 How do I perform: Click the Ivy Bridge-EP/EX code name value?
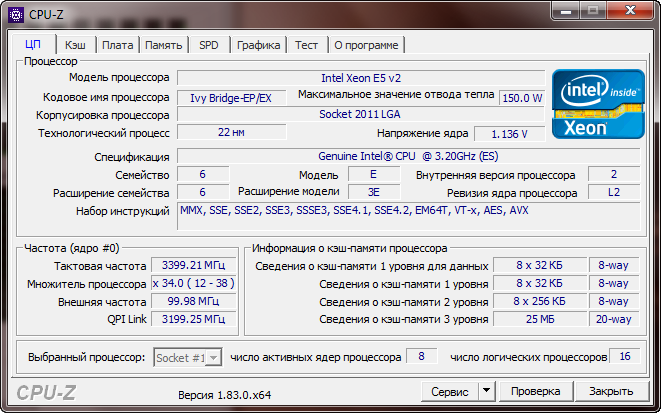[x=231, y=98]
